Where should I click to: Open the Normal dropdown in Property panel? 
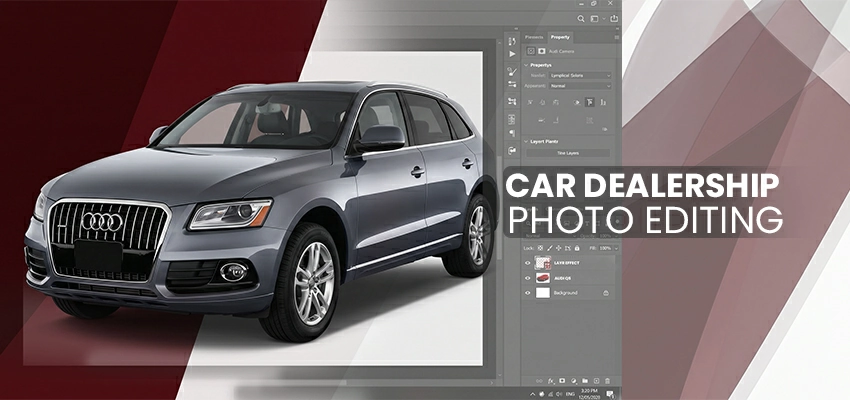(x=580, y=86)
